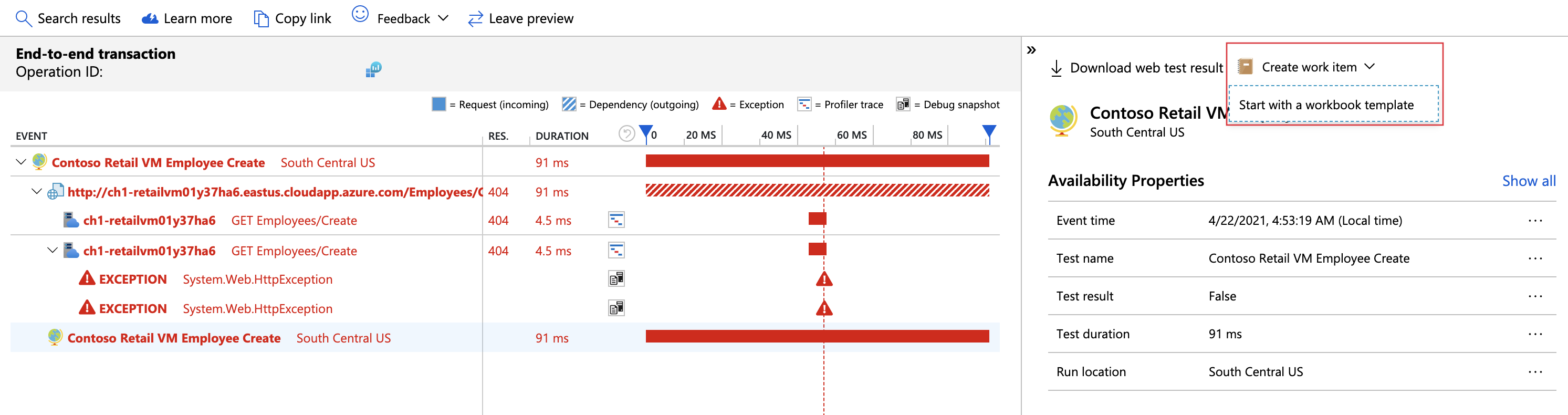Open more options for Test duration
Screen dimensions: 1568x415
pos(1535,334)
